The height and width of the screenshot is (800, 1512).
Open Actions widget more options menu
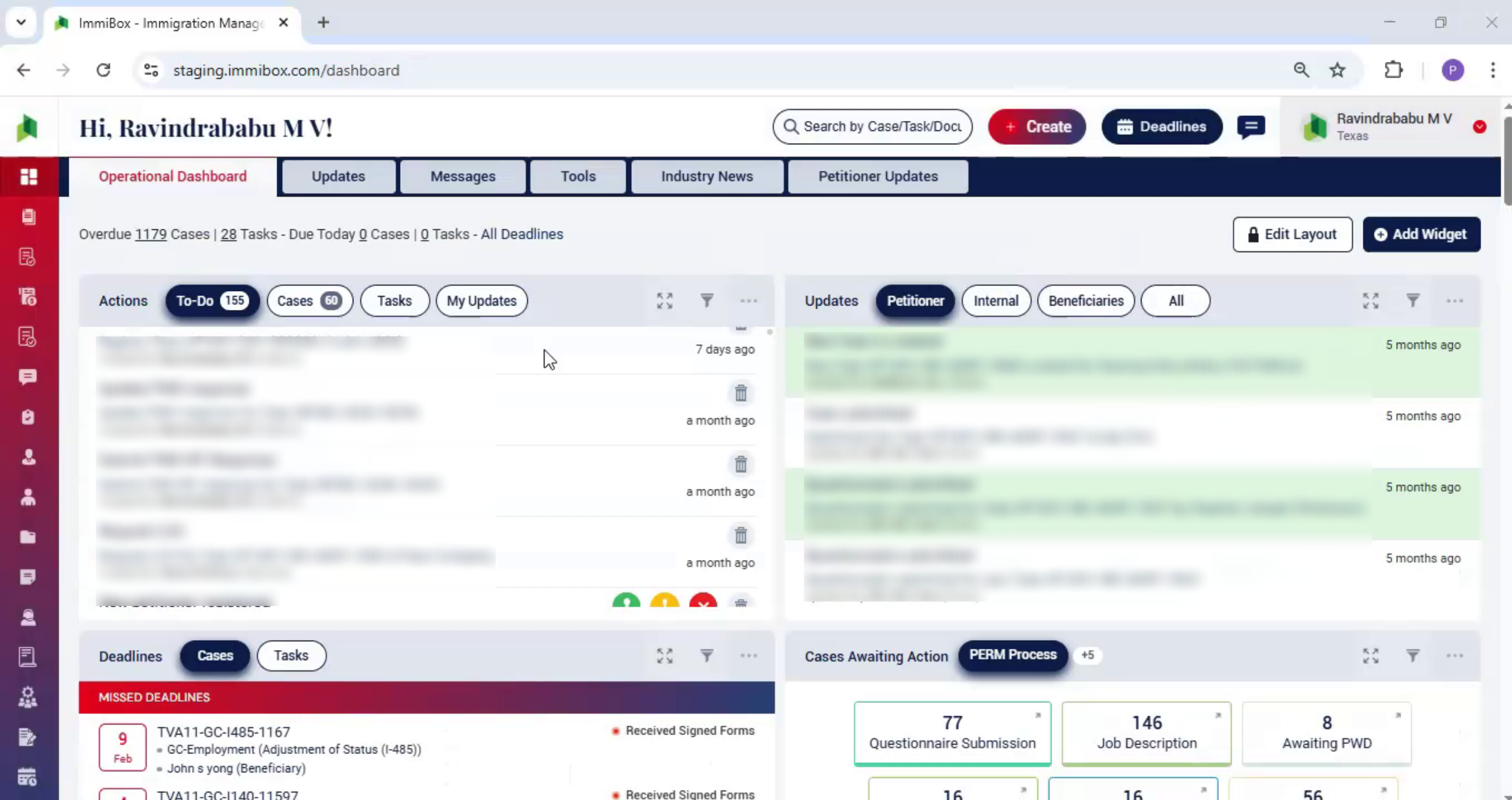(x=748, y=300)
